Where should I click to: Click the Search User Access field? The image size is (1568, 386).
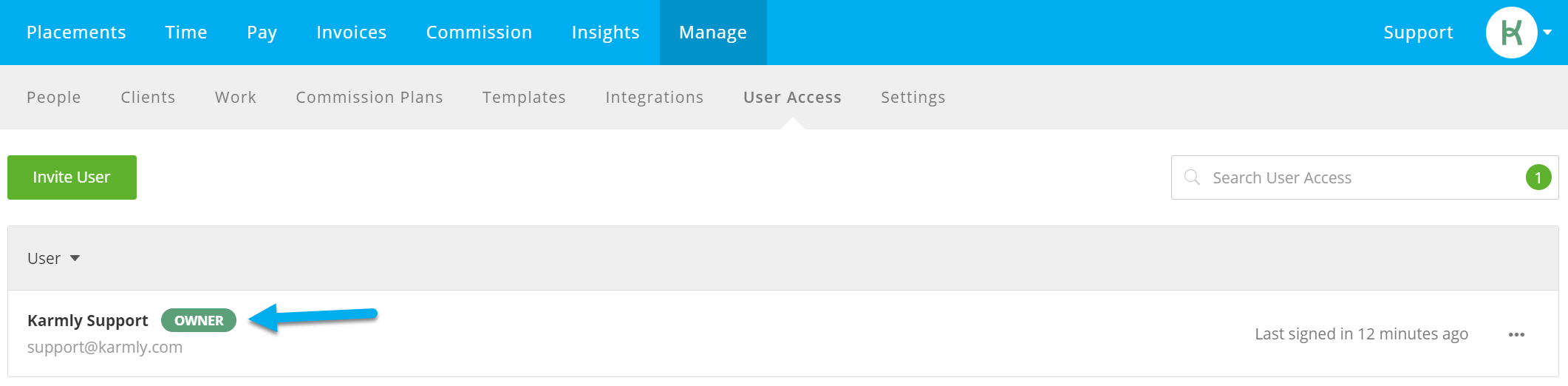1365,177
